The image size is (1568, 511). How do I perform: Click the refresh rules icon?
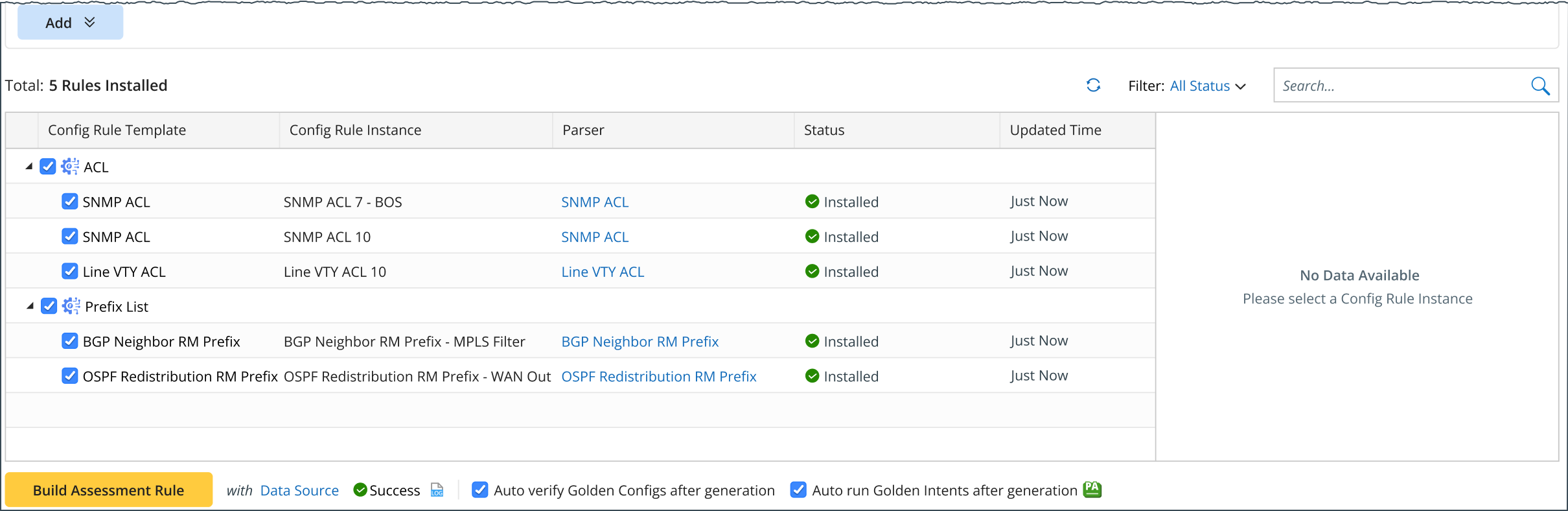1093,86
